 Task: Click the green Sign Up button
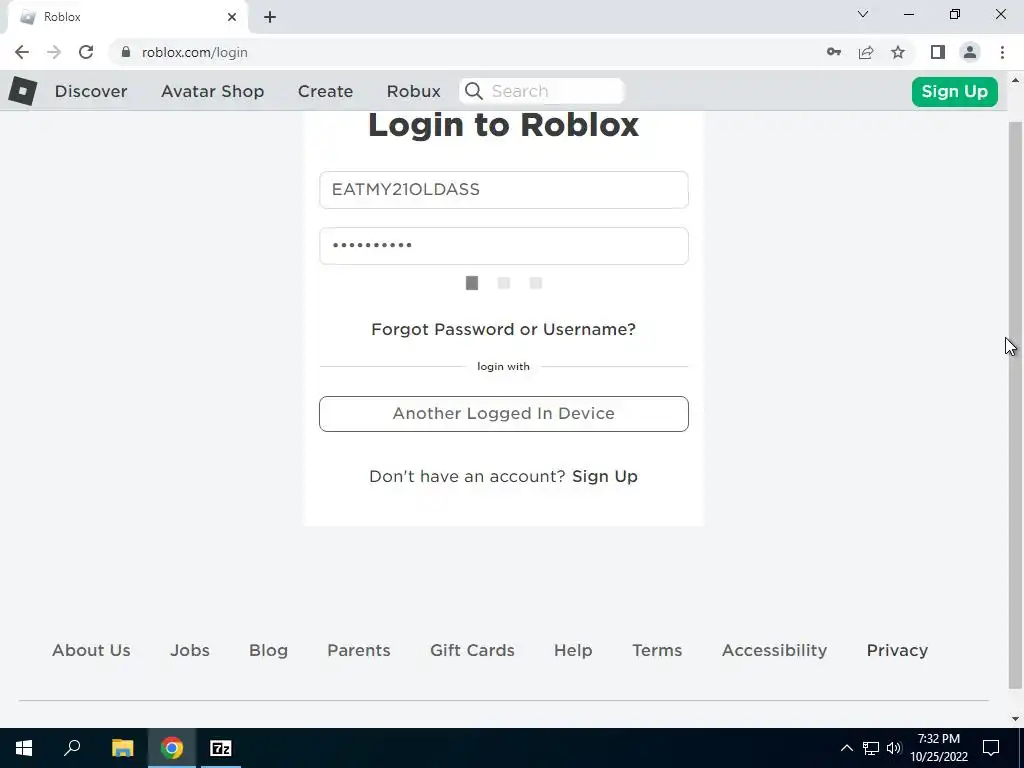(x=954, y=91)
